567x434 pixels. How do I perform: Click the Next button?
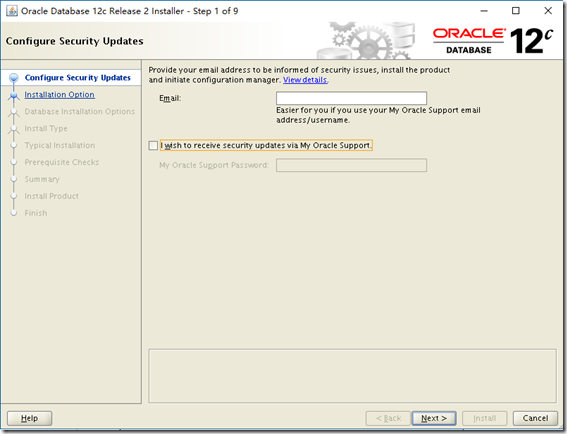(x=434, y=418)
